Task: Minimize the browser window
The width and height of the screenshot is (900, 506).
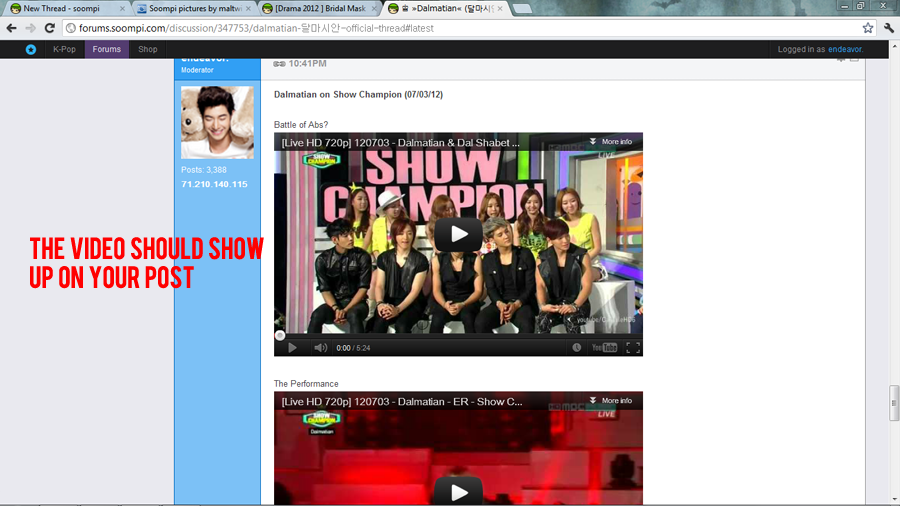Action: point(844,6)
